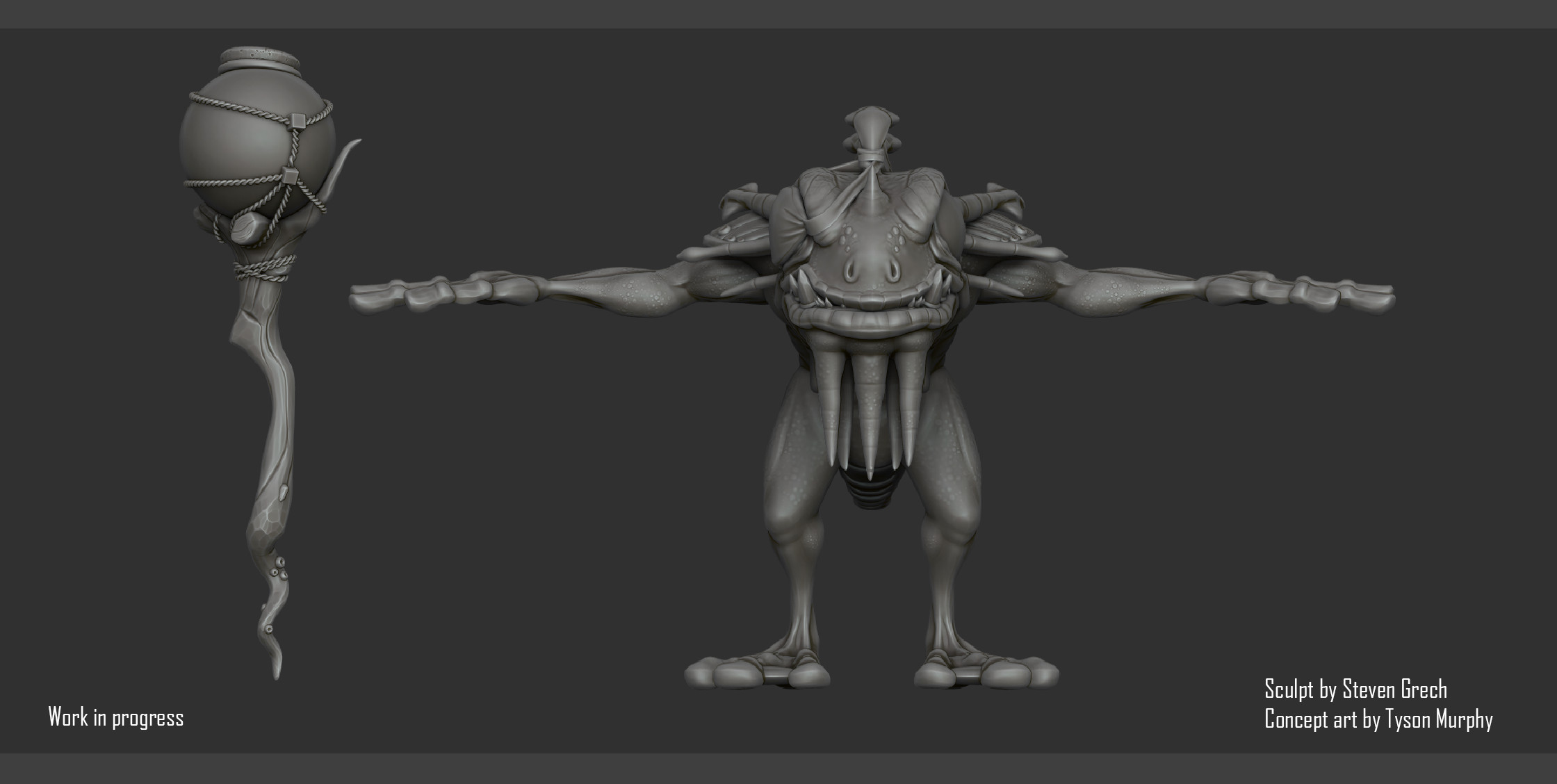Click the 'Concept art by Tyson Murphy' credit

pos(1378,719)
